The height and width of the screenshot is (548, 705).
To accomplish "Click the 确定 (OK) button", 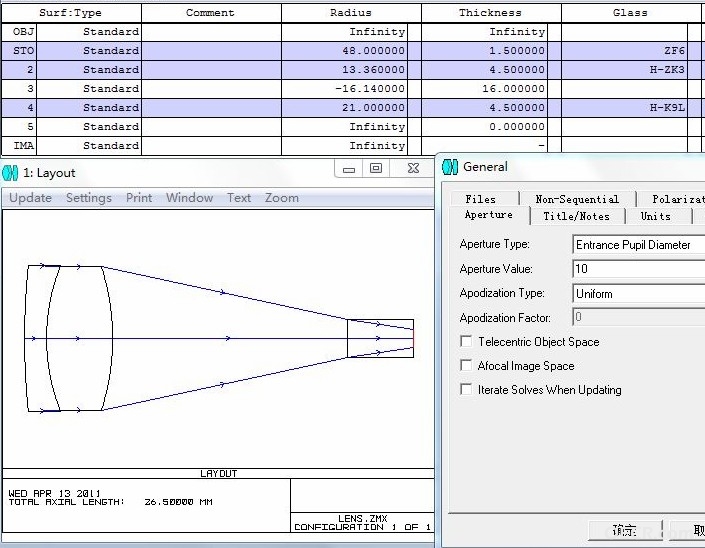I will (x=625, y=530).
